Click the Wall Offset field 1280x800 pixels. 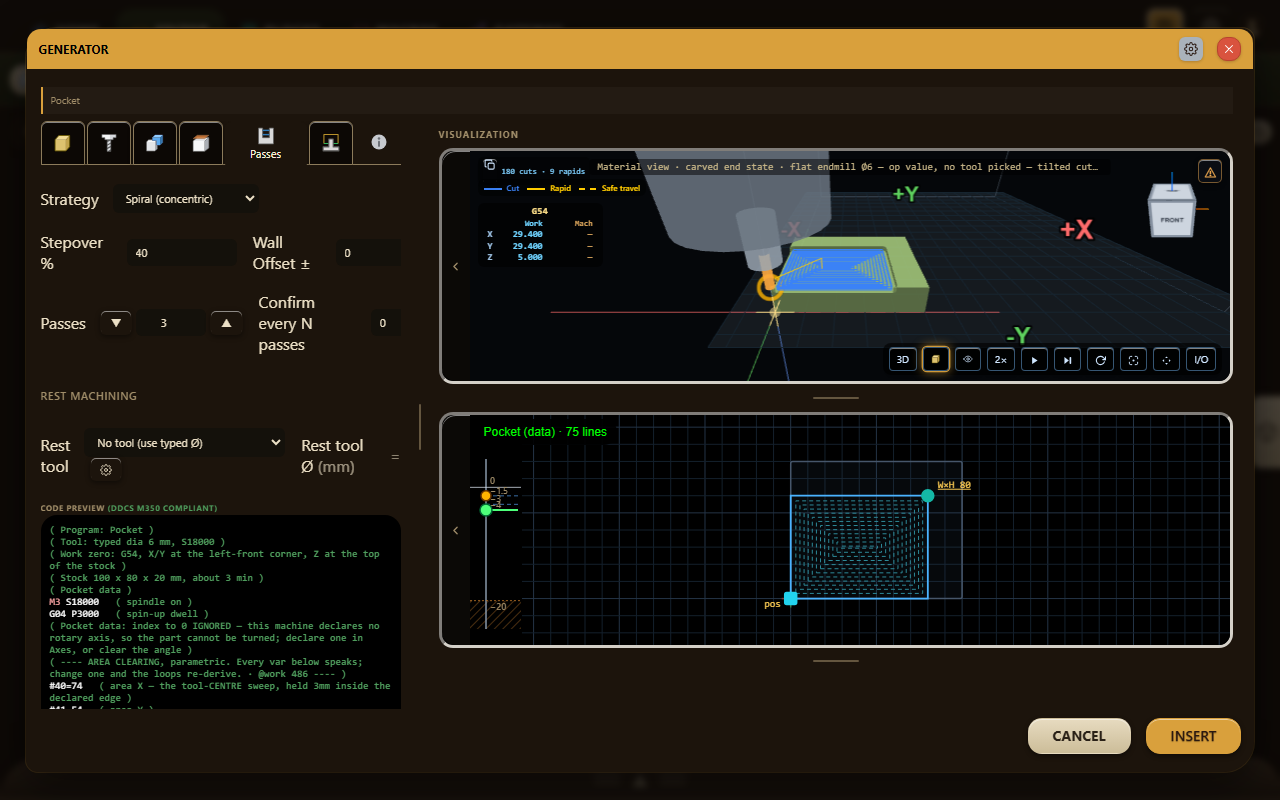click(367, 253)
